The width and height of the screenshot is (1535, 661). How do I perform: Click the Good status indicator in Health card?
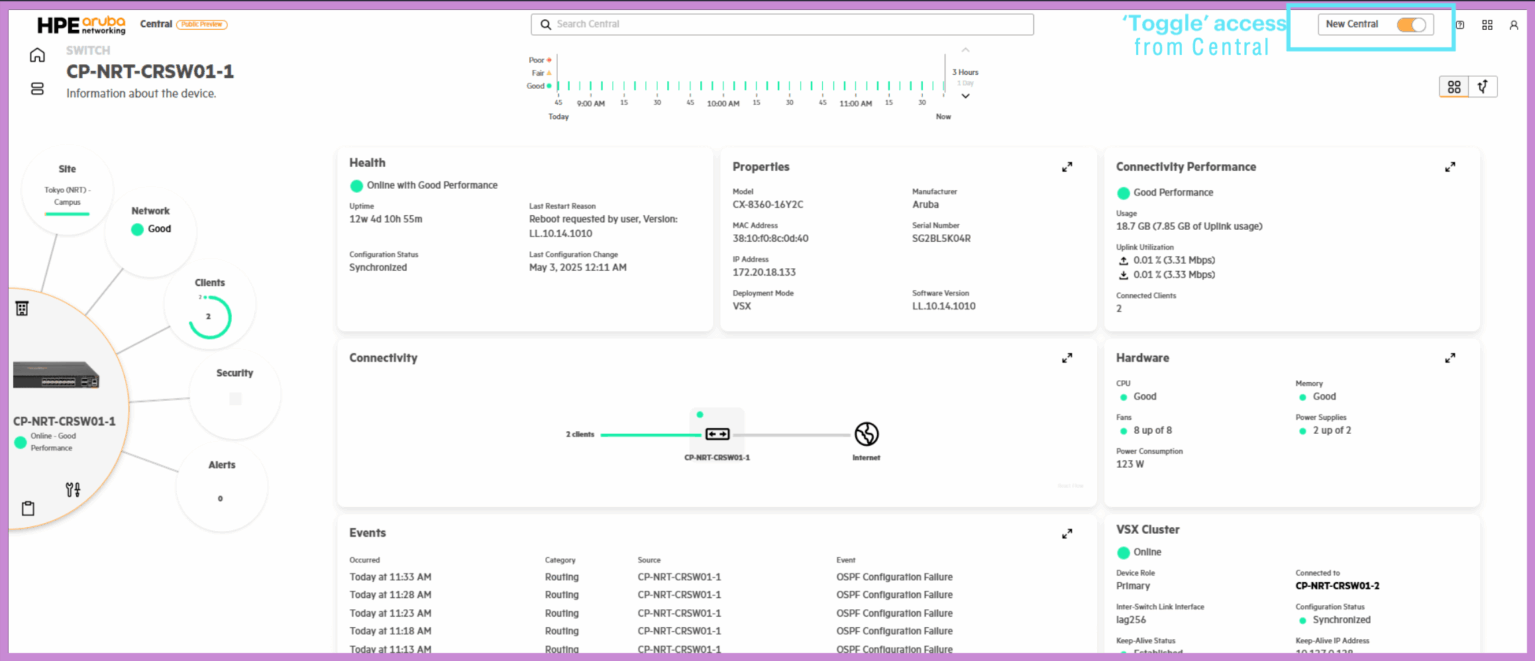pyautogui.click(x=358, y=185)
